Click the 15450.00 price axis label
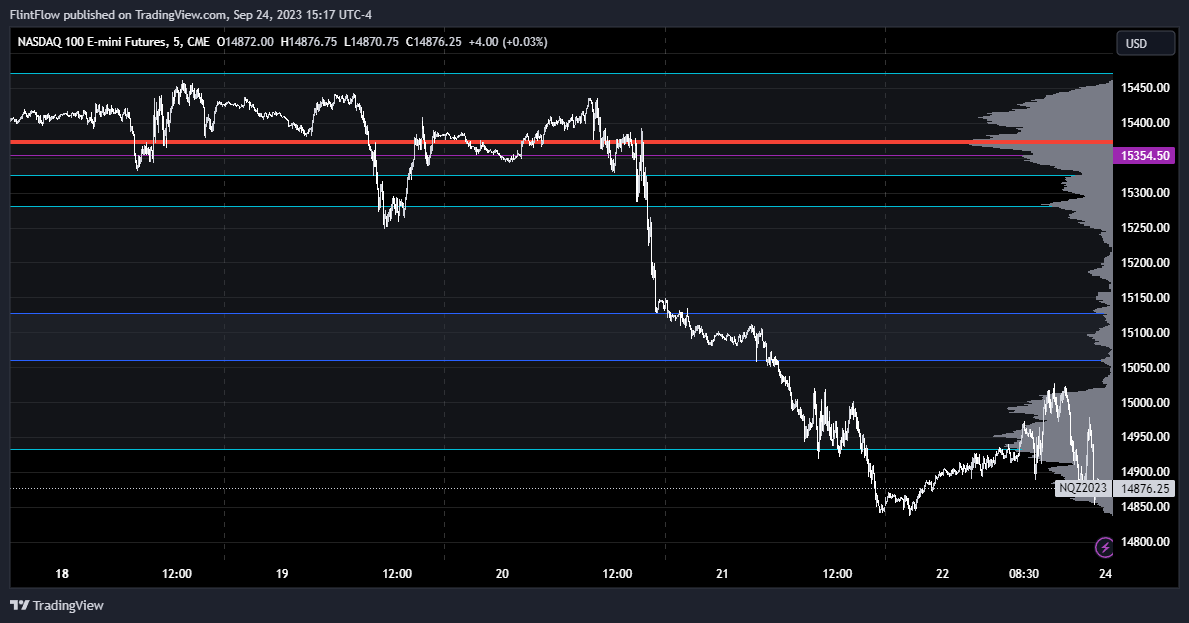 (x=1145, y=87)
